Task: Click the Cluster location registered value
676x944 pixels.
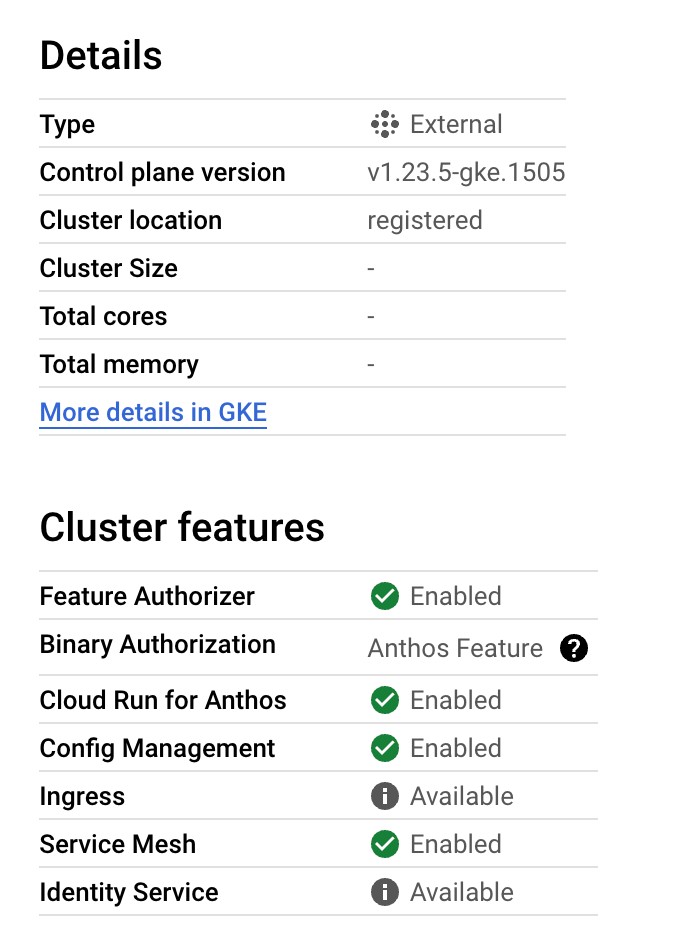Action: [424, 220]
